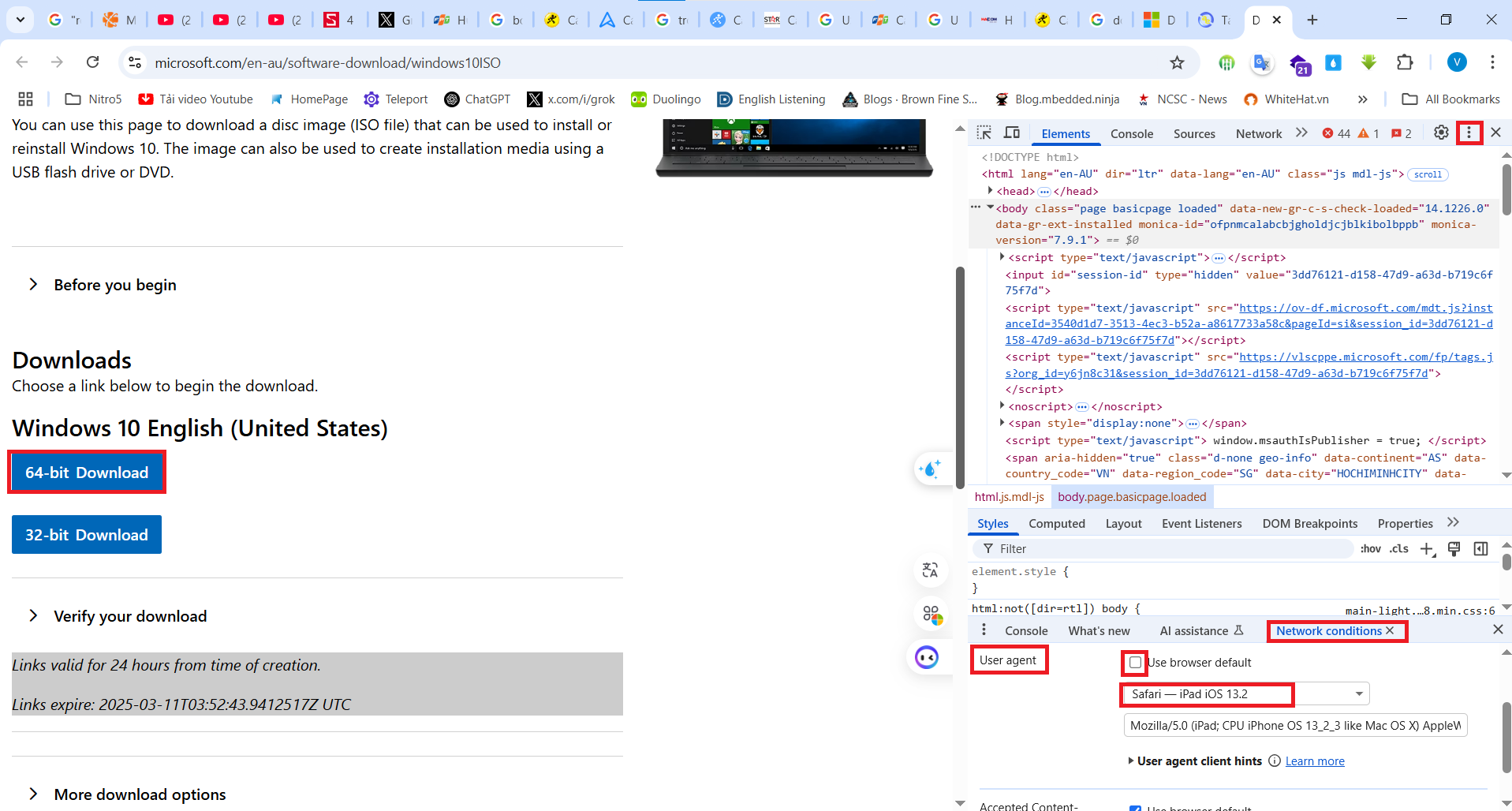
Task: Show more DevTools panel tabs chevron
Action: [x=1301, y=133]
